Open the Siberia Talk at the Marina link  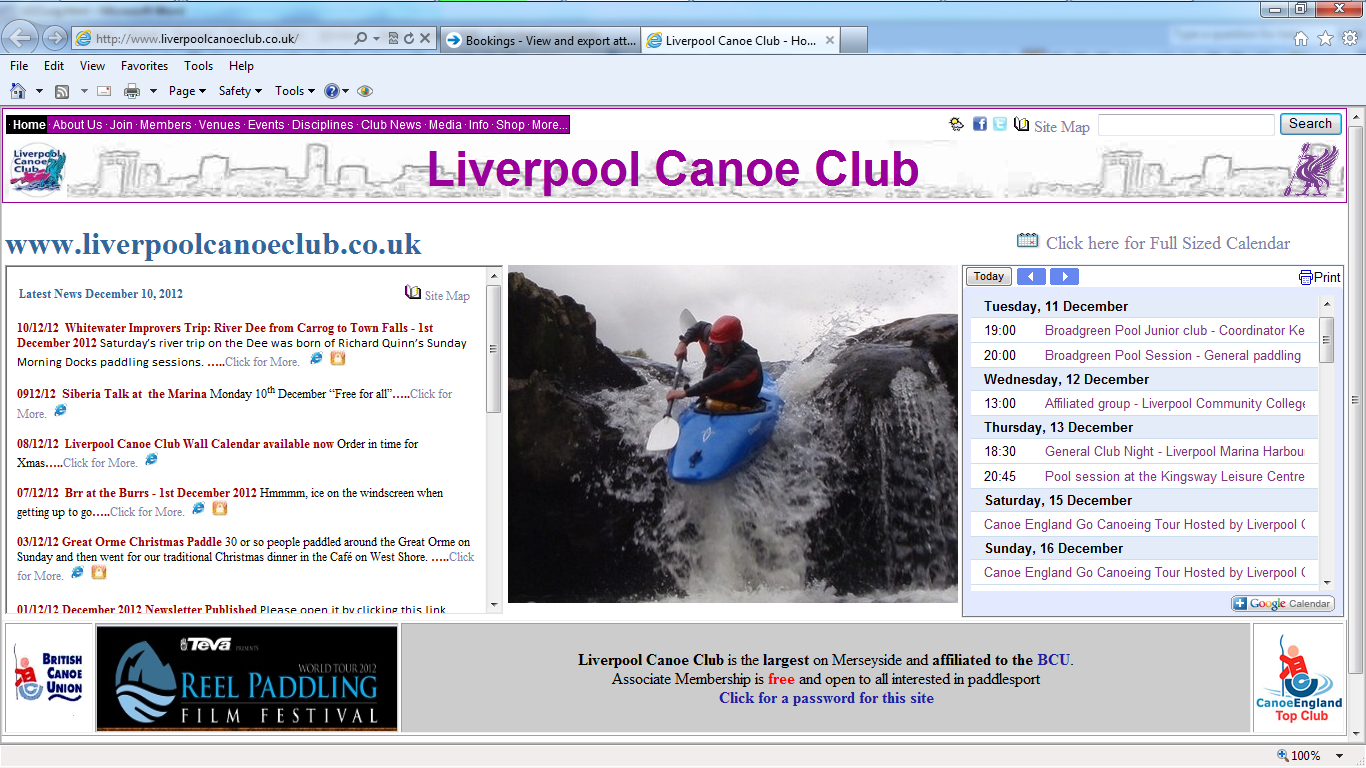[x=134, y=394]
